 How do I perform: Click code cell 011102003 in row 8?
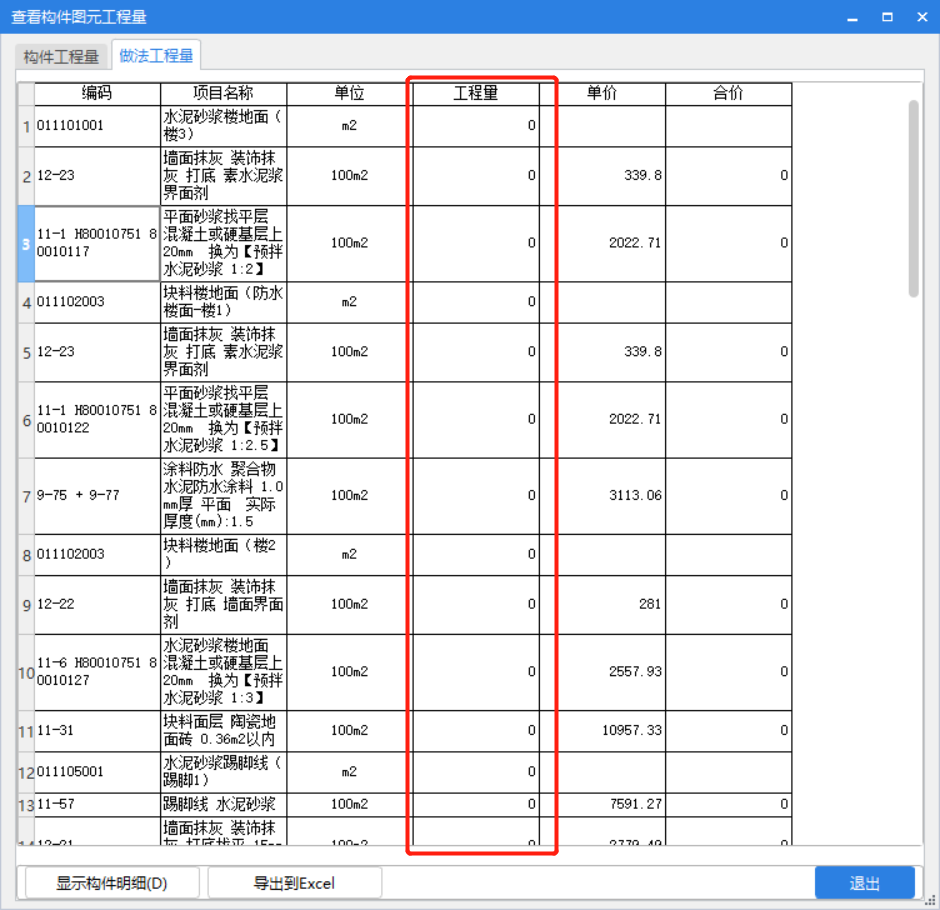point(97,555)
